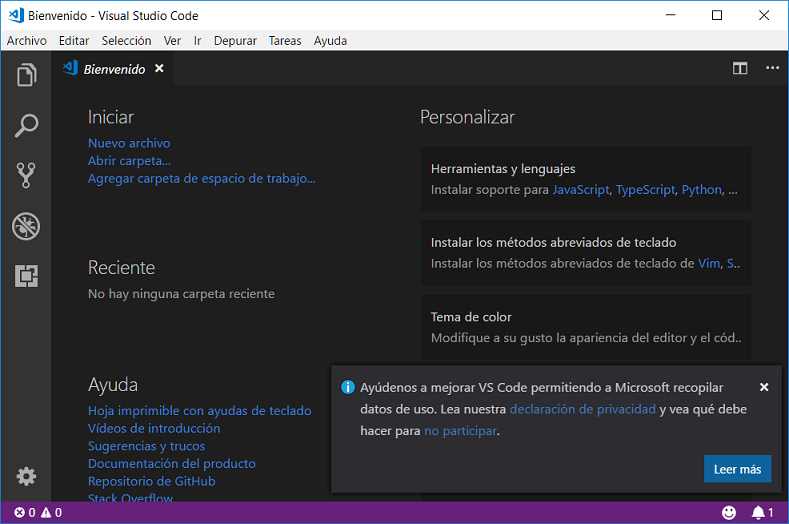Close the Bienvenido tab
Viewport: 789px width, 524px height.
[159, 68]
